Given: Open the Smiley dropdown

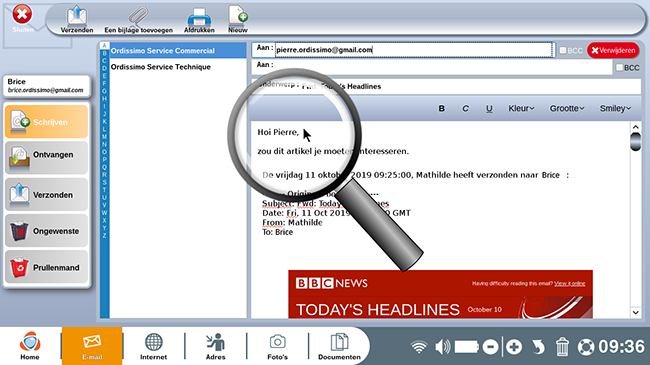Looking at the screenshot, I should [x=615, y=108].
